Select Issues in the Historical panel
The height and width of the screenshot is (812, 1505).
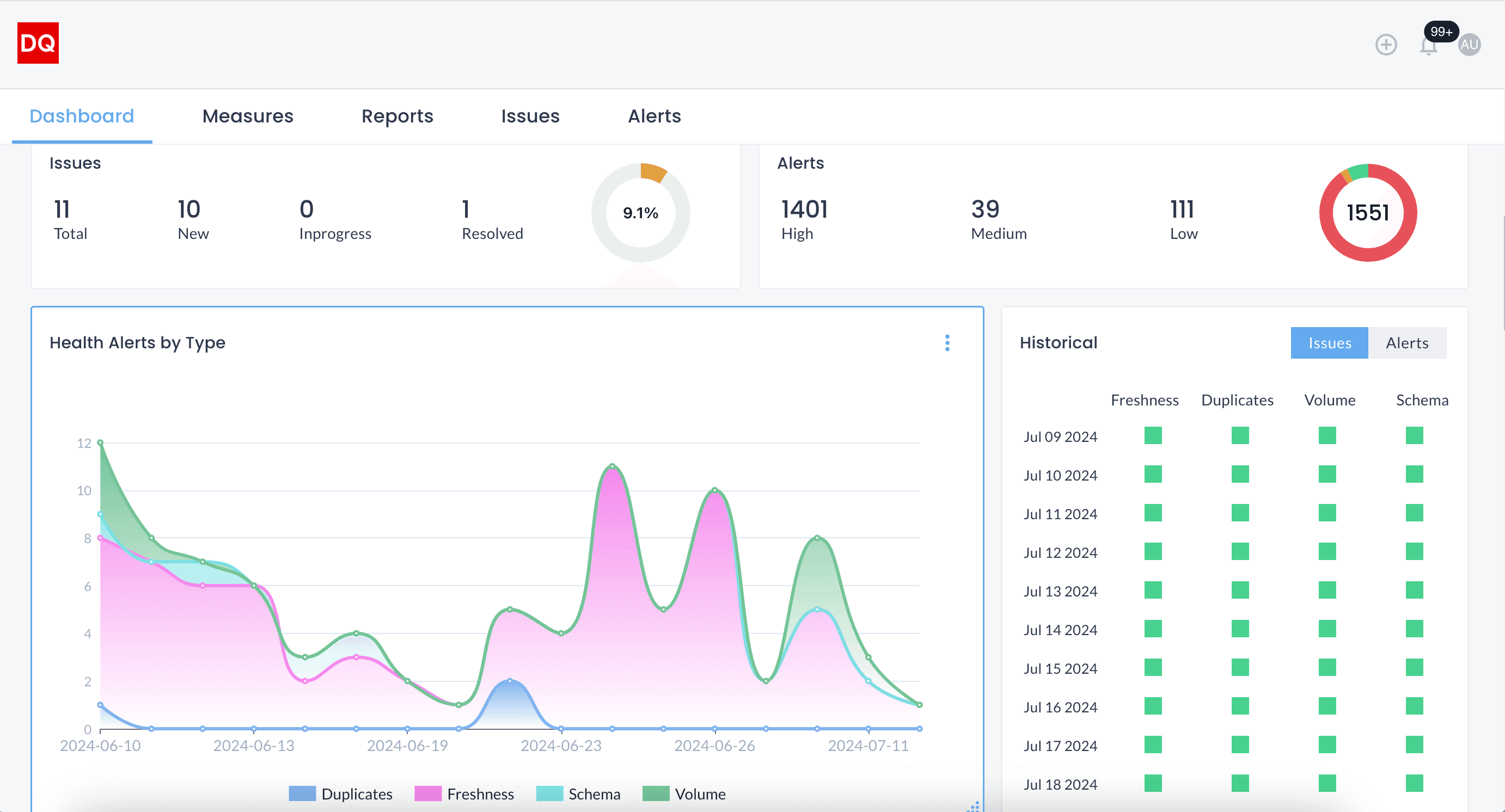[1329, 343]
